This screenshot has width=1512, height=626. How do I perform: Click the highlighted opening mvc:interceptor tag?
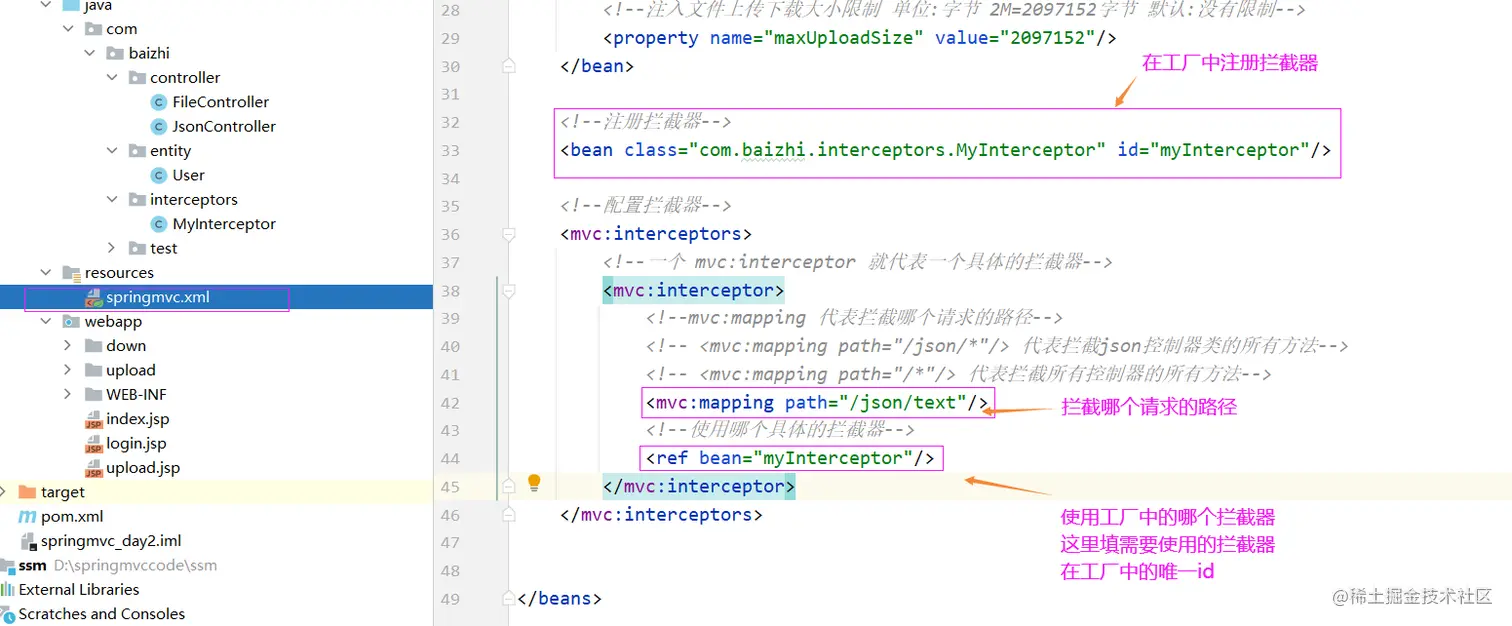pos(693,290)
